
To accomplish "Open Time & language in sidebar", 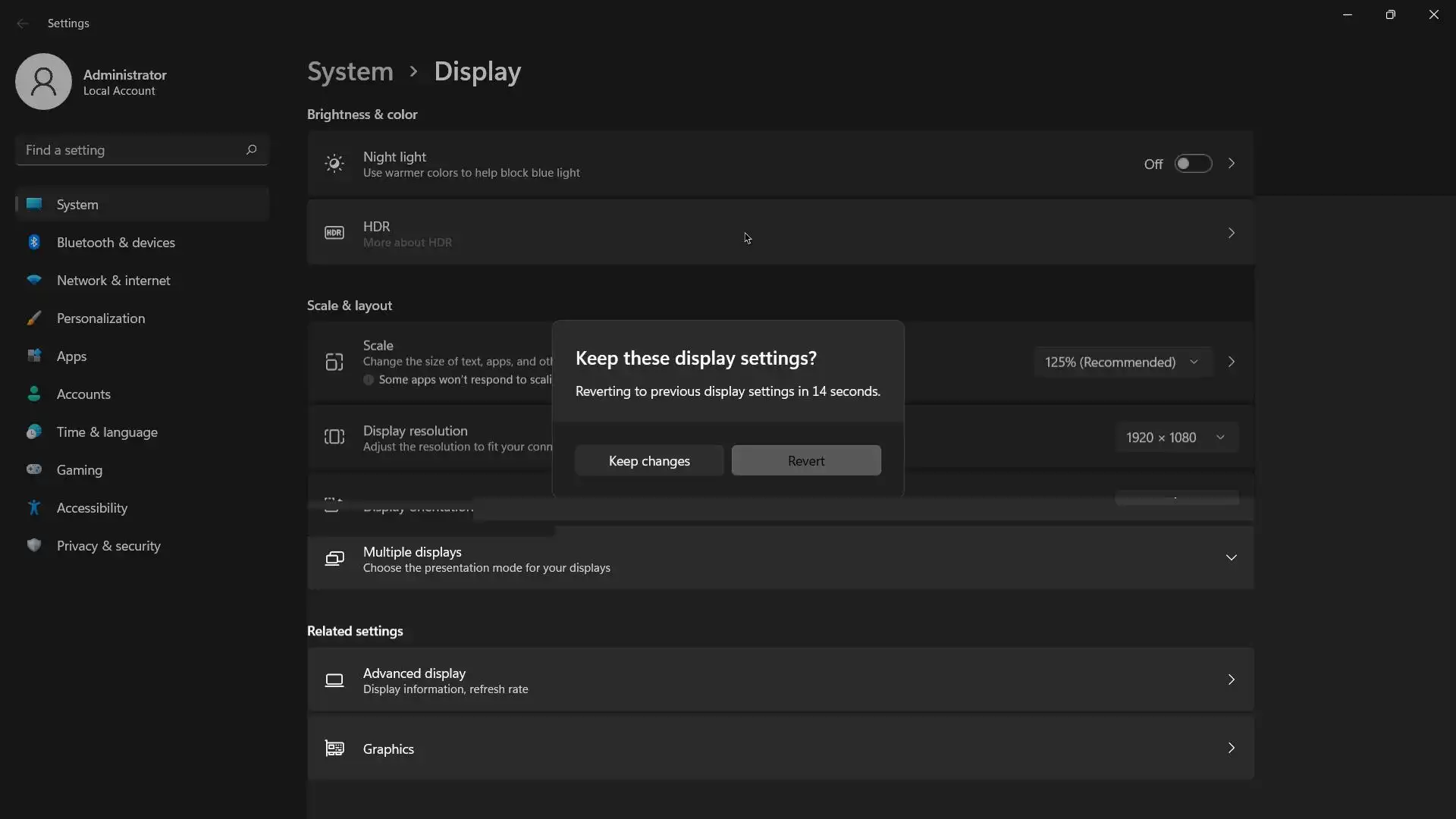I will 107,432.
